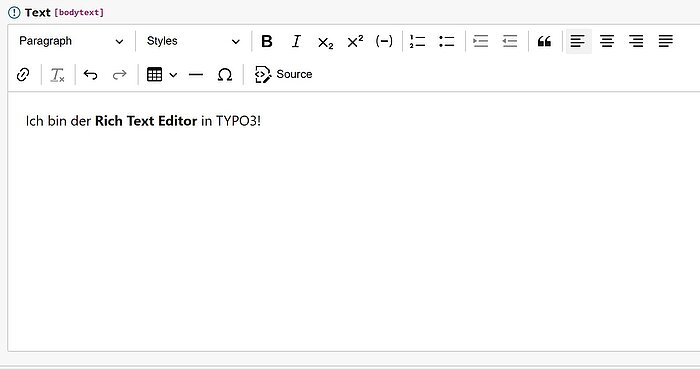Image resolution: width=700 pixels, height=369 pixels.
Task: Increase indent of paragraph
Action: tap(480, 41)
